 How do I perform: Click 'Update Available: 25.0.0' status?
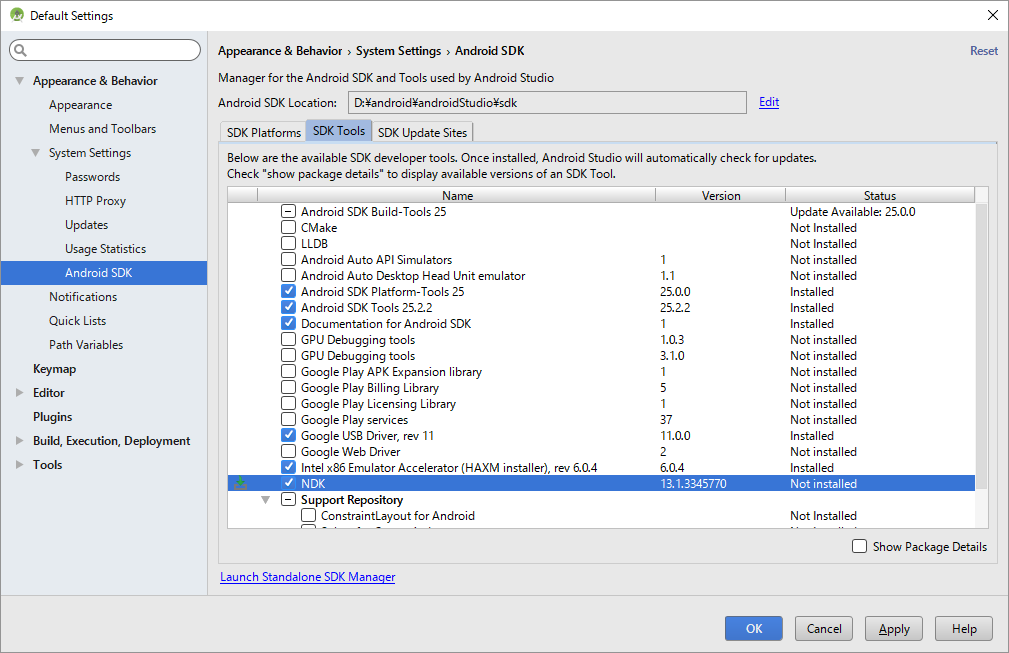[x=853, y=212]
